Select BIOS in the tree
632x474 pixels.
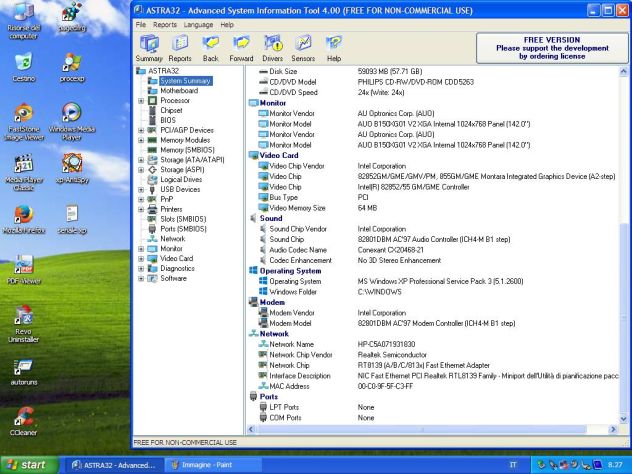(168, 120)
